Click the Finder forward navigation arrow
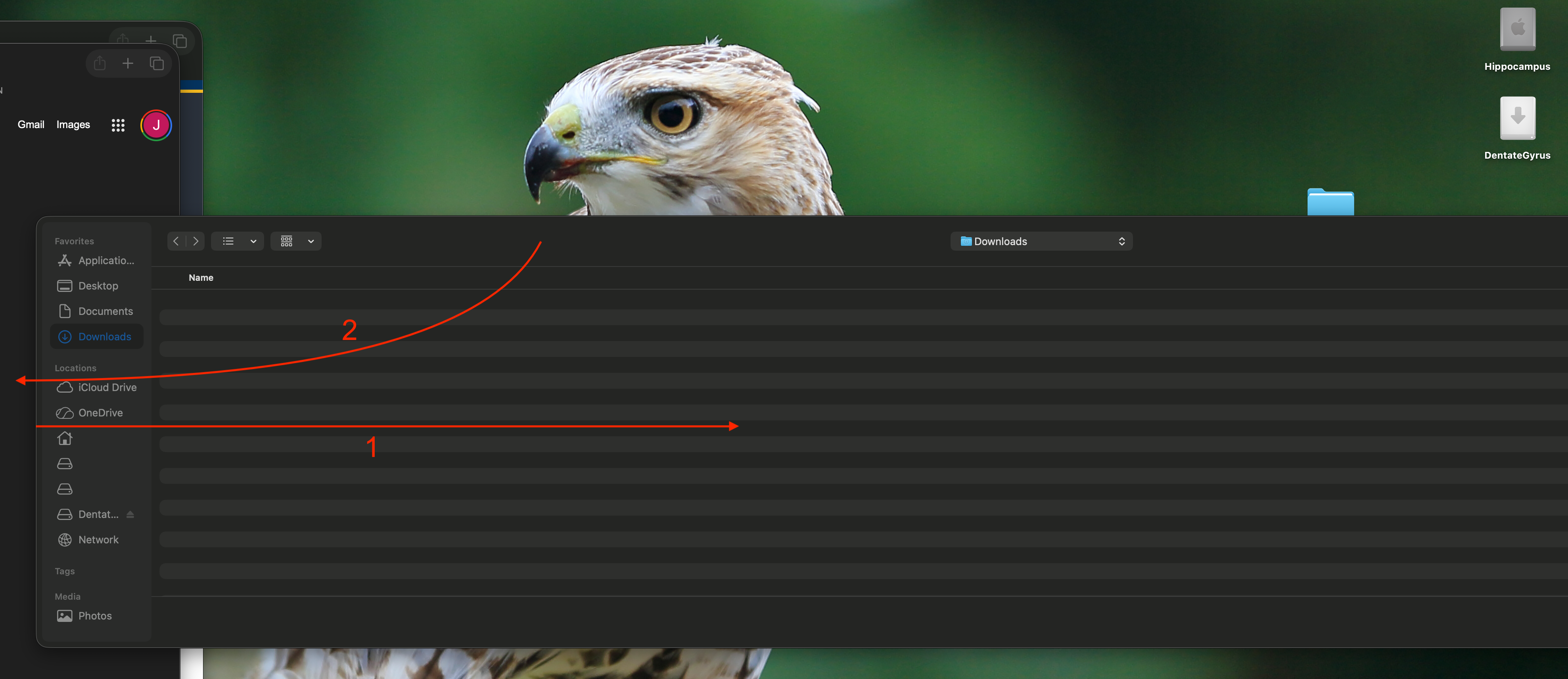This screenshot has width=1568, height=679. click(196, 241)
